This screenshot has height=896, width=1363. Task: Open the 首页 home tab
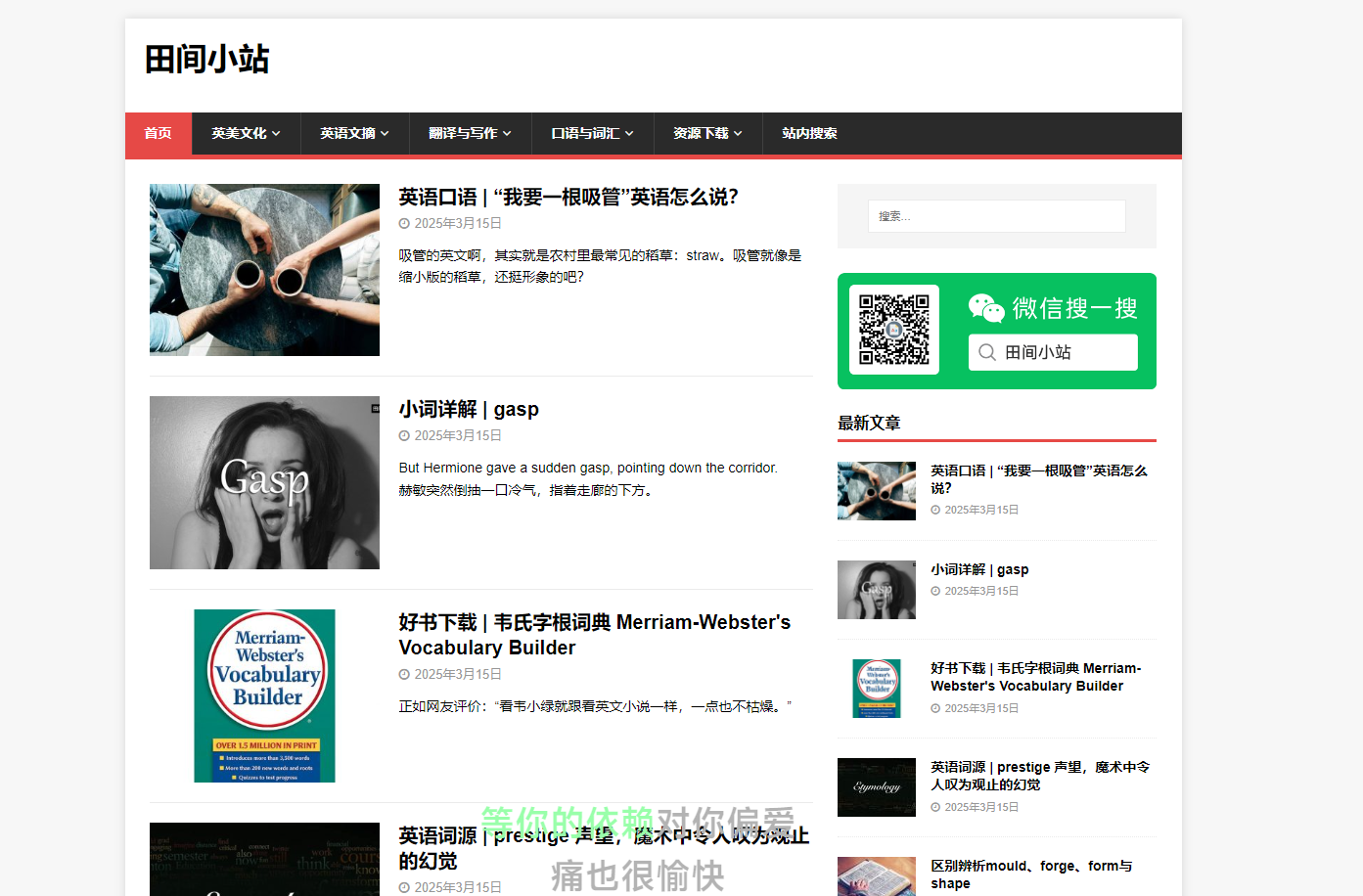point(159,134)
